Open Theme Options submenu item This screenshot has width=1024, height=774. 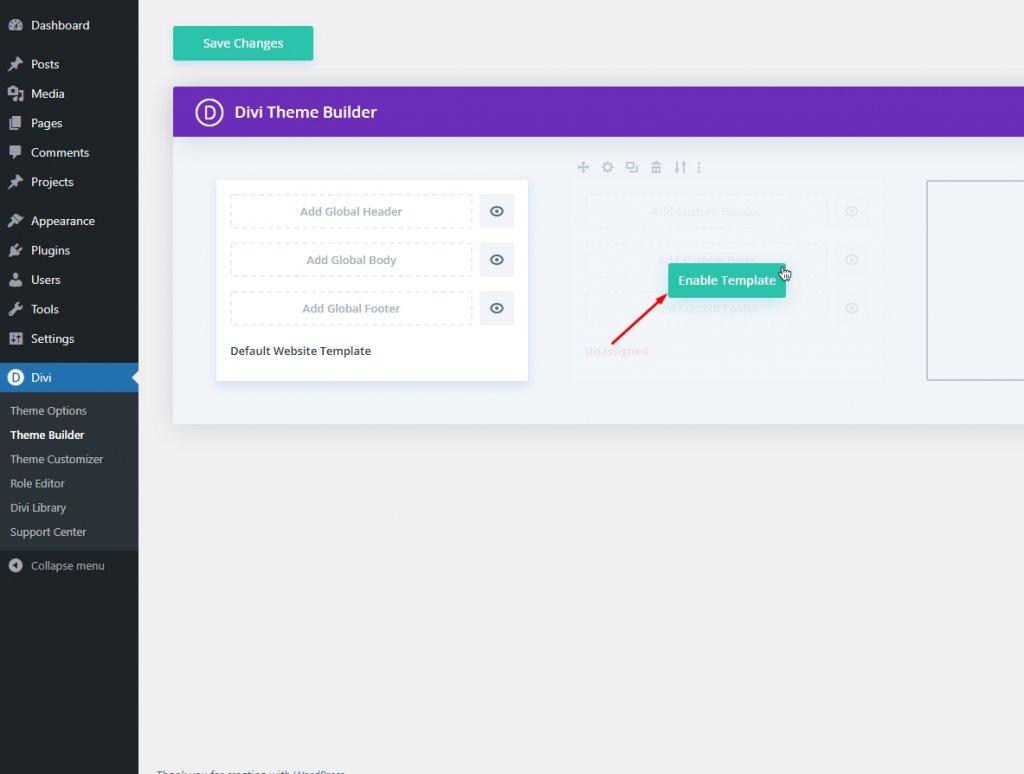(x=48, y=411)
